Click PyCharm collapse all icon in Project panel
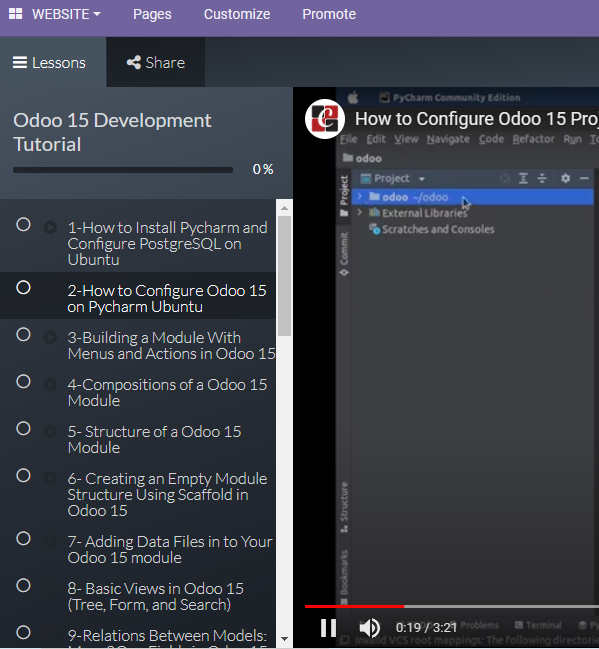Image resolution: width=599 pixels, height=649 pixels. pyautogui.click(x=542, y=178)
